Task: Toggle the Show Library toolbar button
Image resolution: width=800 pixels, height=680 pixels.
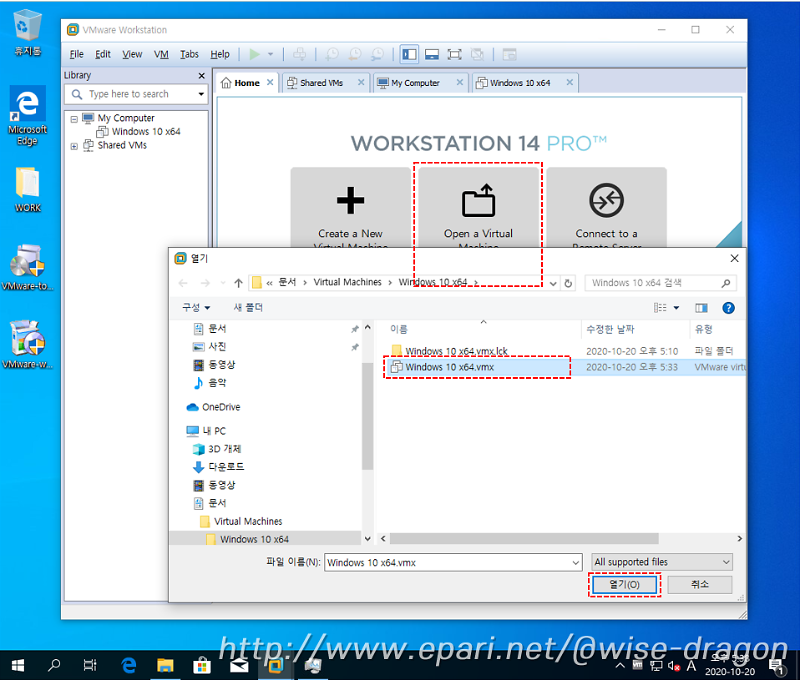Action: [409, 54]
